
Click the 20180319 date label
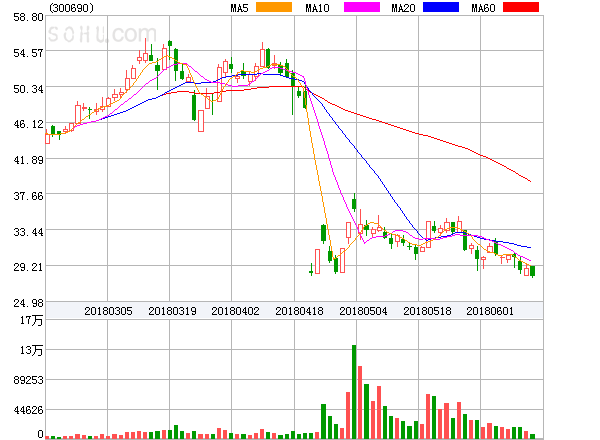[x=172, y=311]
